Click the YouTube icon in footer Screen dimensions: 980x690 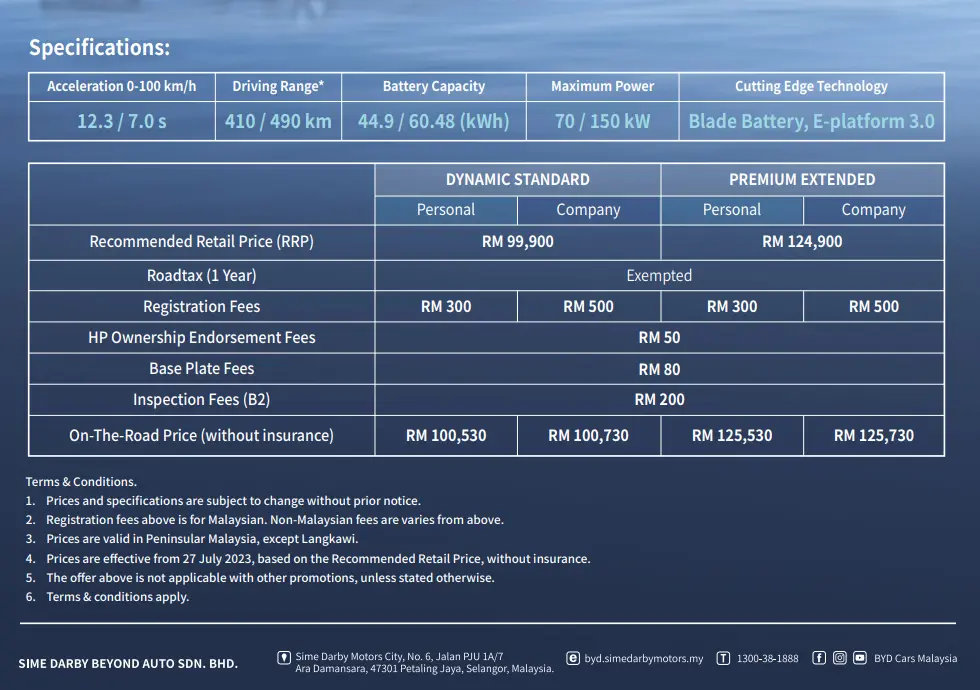860,658
